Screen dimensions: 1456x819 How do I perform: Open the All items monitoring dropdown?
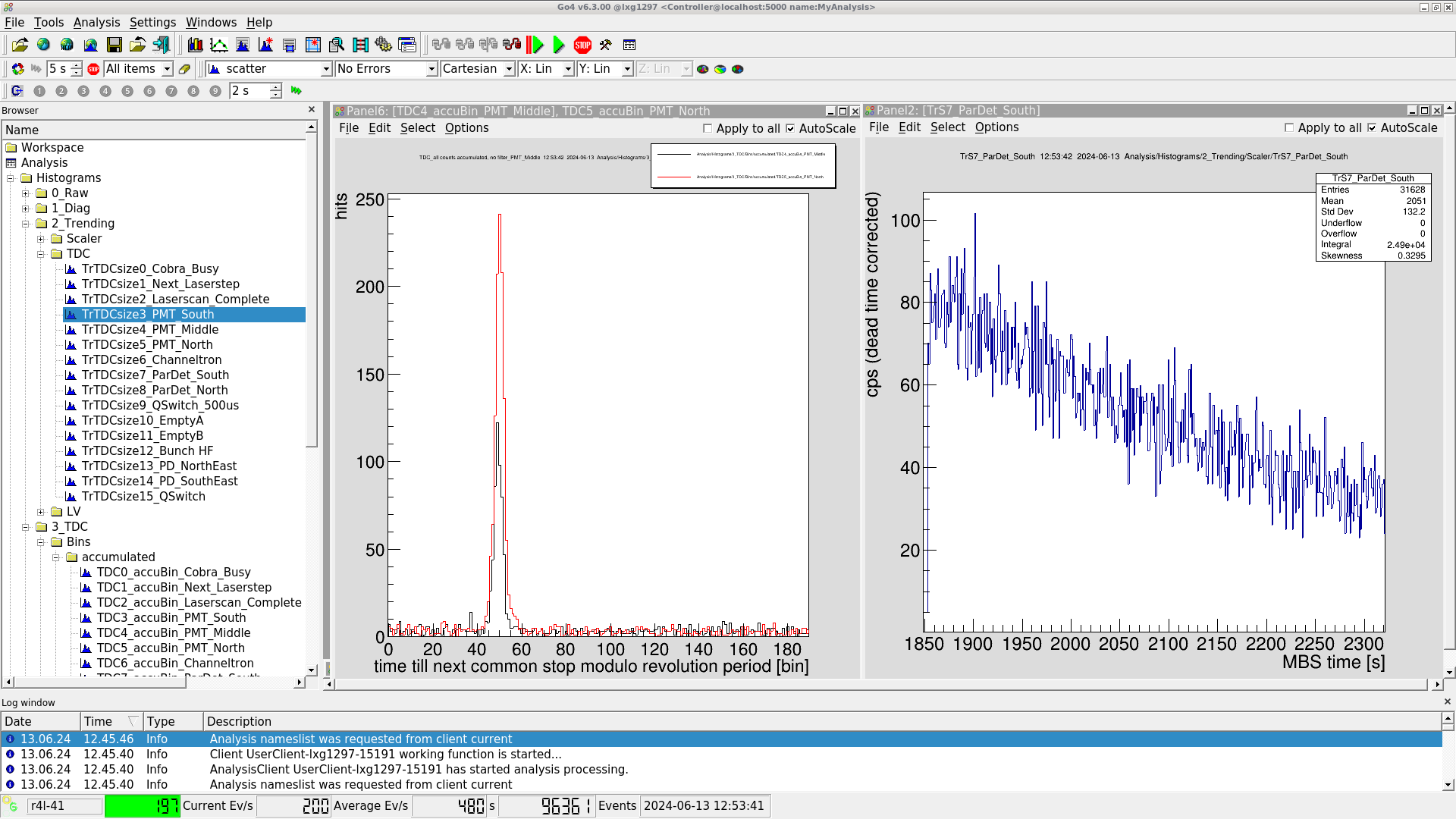[138, 69]
